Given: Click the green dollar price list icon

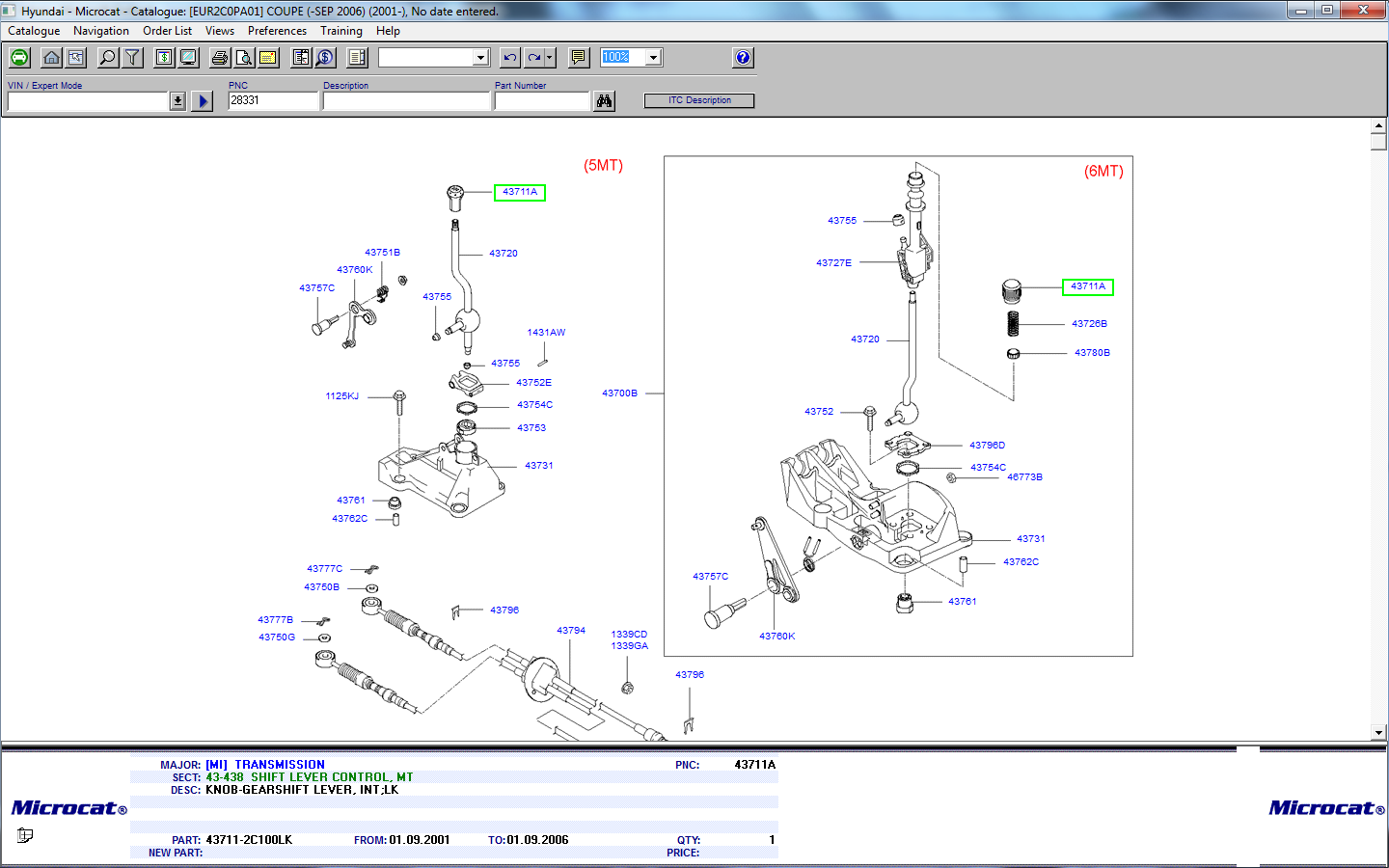Looking at the screenshot, I should point(165,58).
